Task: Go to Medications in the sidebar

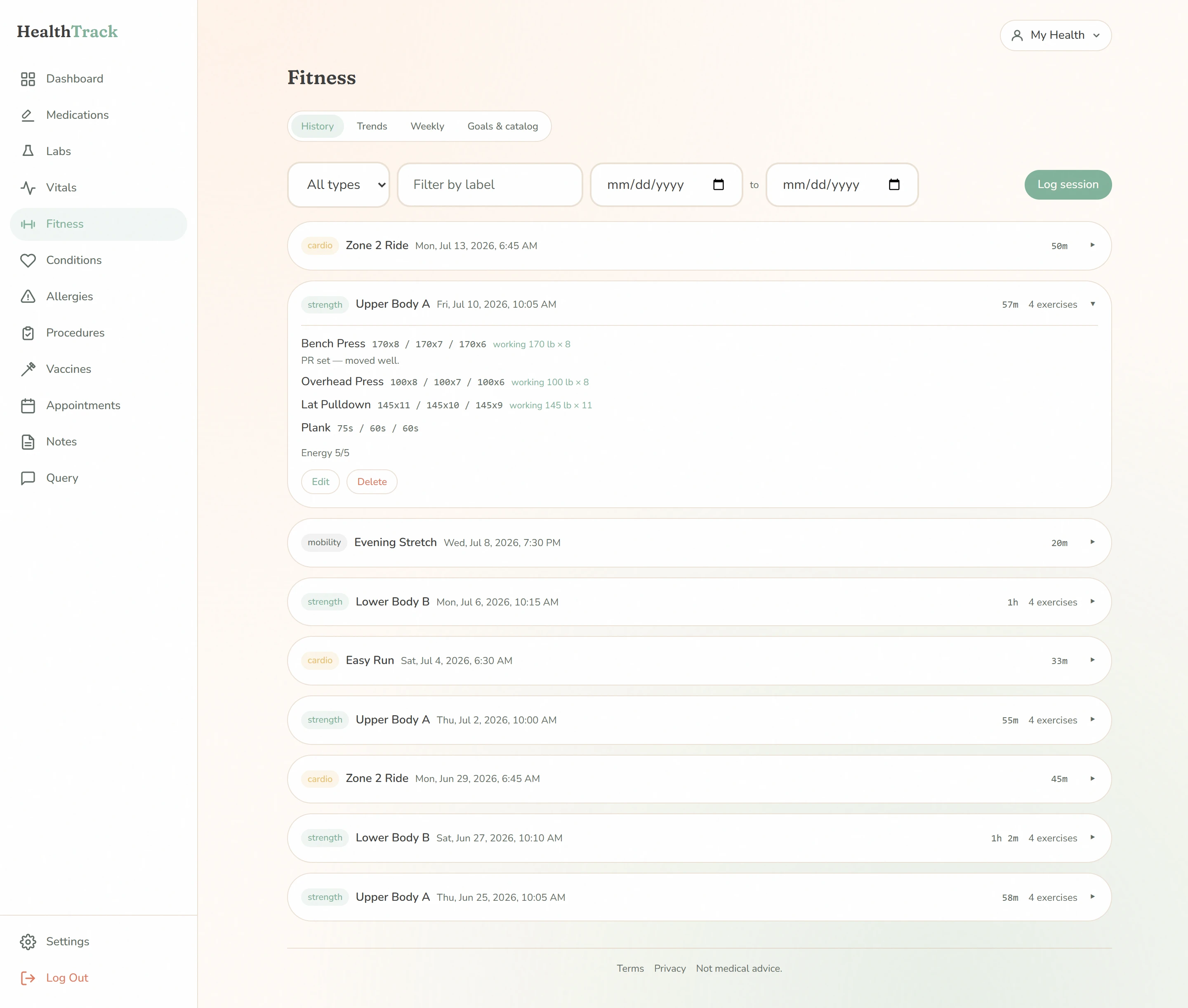Action: point(98,115)
